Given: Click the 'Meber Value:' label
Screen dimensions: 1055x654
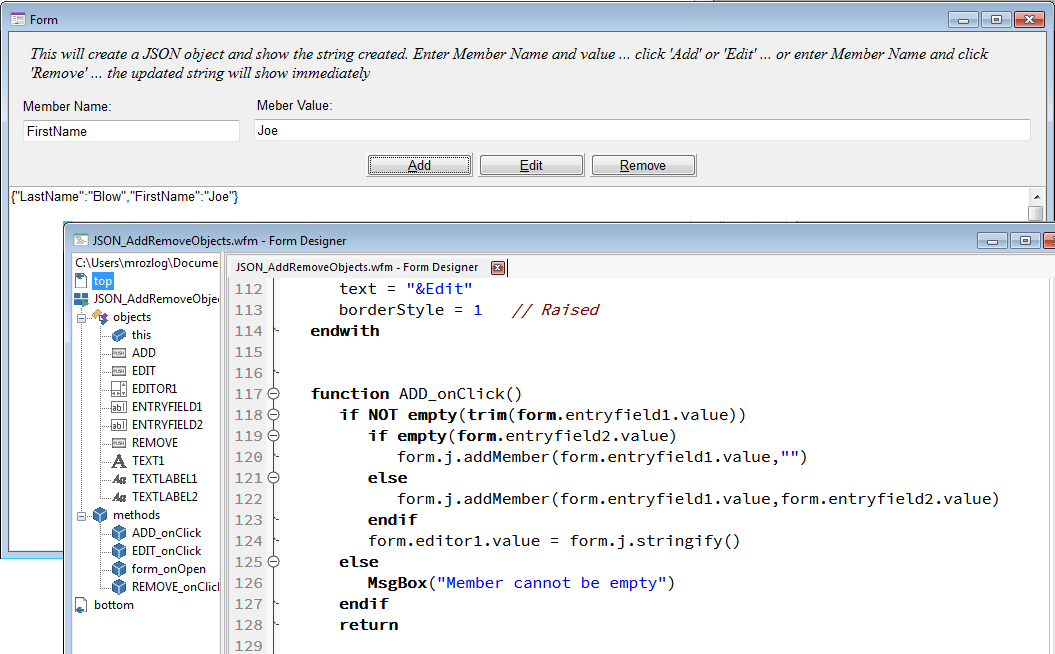Looking at the screenshot, I should pyautogui.click(x=295, y=106).
